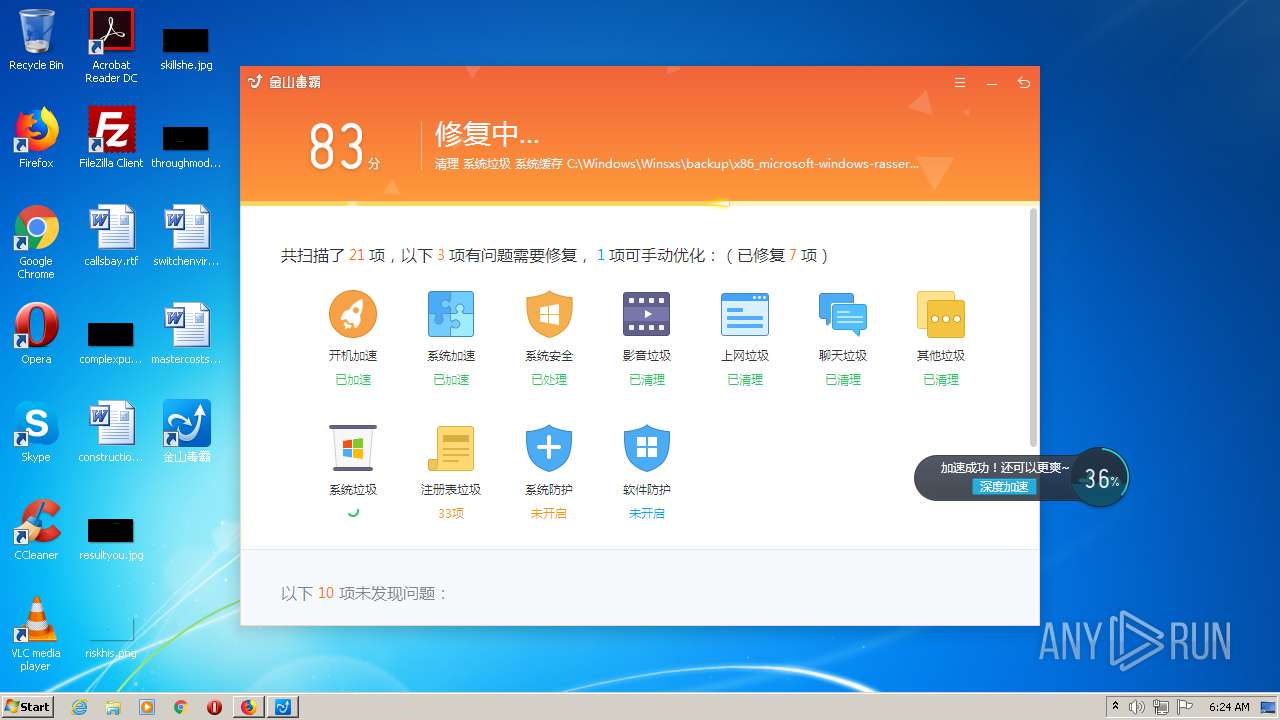
Task: Click the 金山毒霸 logo in title bar
Action: [x=284, y=82]
